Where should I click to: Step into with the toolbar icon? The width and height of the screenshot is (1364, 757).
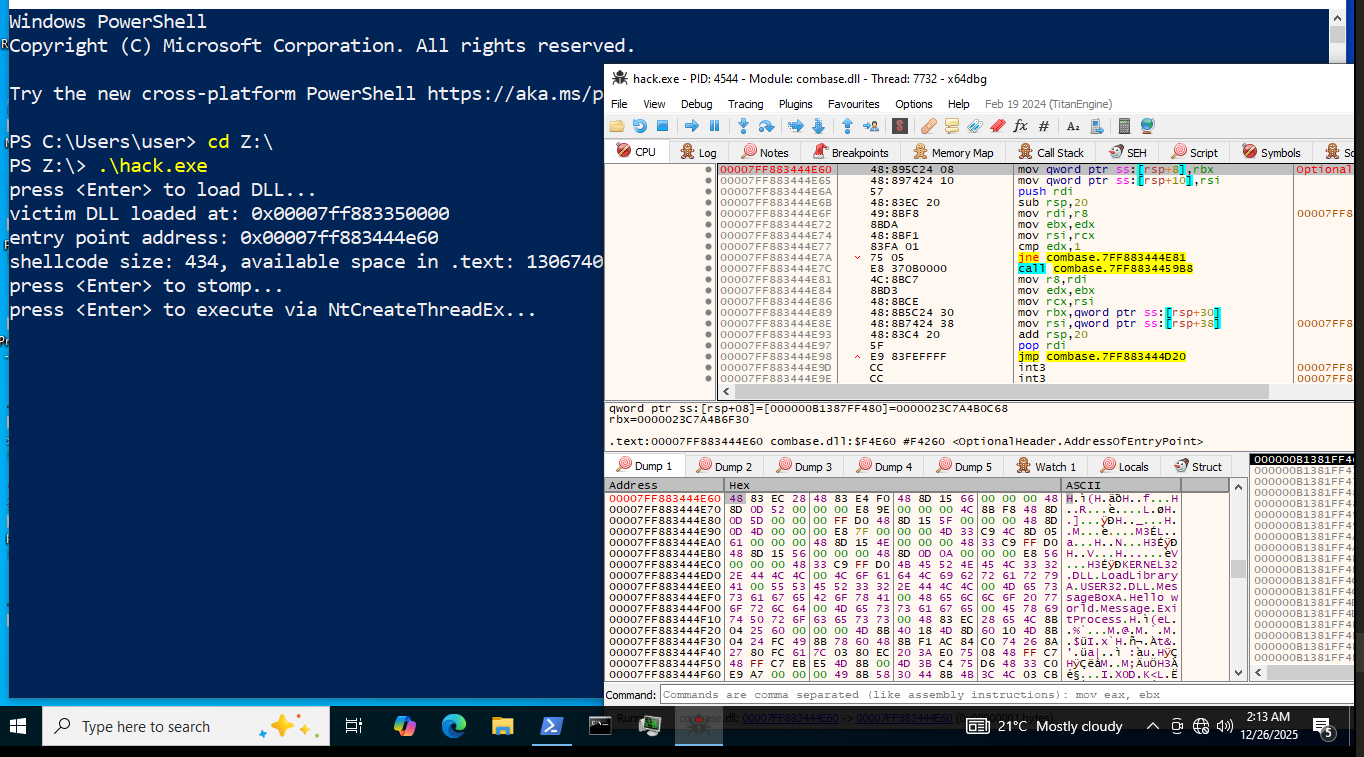743,126
